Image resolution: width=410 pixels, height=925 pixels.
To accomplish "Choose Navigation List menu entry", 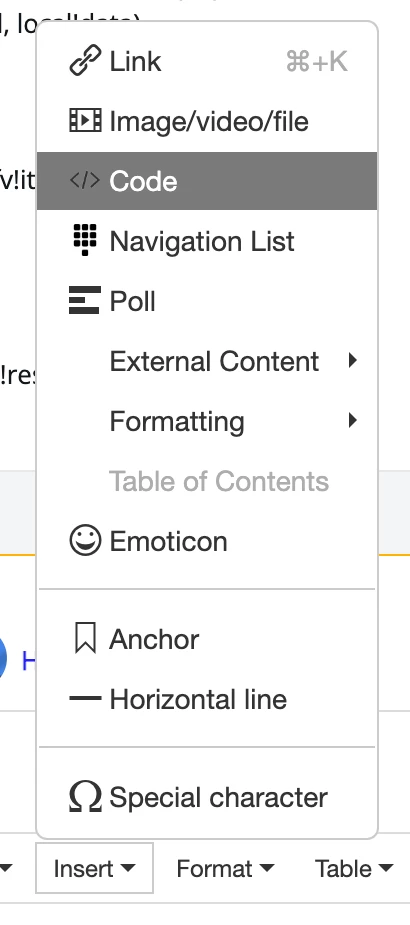I will point(207,241).
